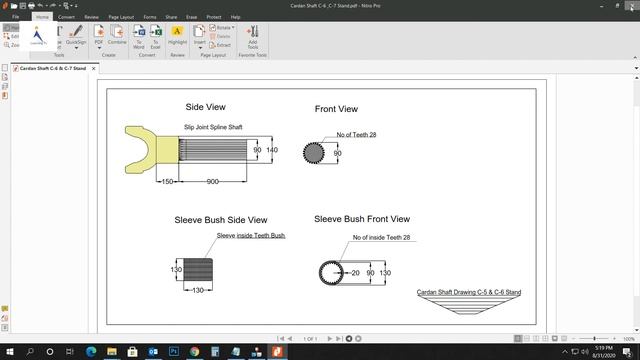This screenshot has height=360, width=640.
Task: Expand PDF create dropdown arrow
Action: coord(99,48)
